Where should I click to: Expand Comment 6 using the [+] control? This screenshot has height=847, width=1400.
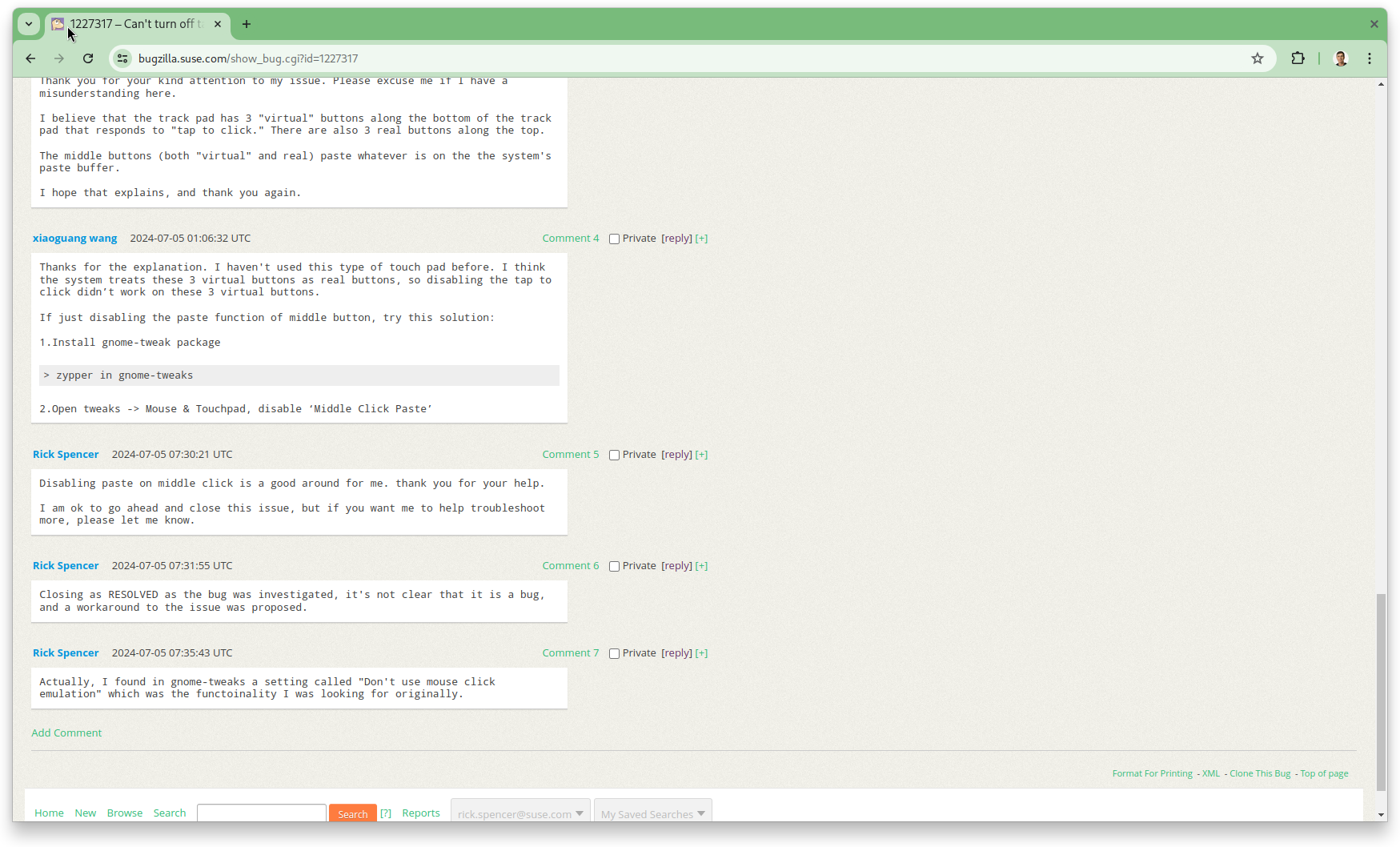point(701,565)
